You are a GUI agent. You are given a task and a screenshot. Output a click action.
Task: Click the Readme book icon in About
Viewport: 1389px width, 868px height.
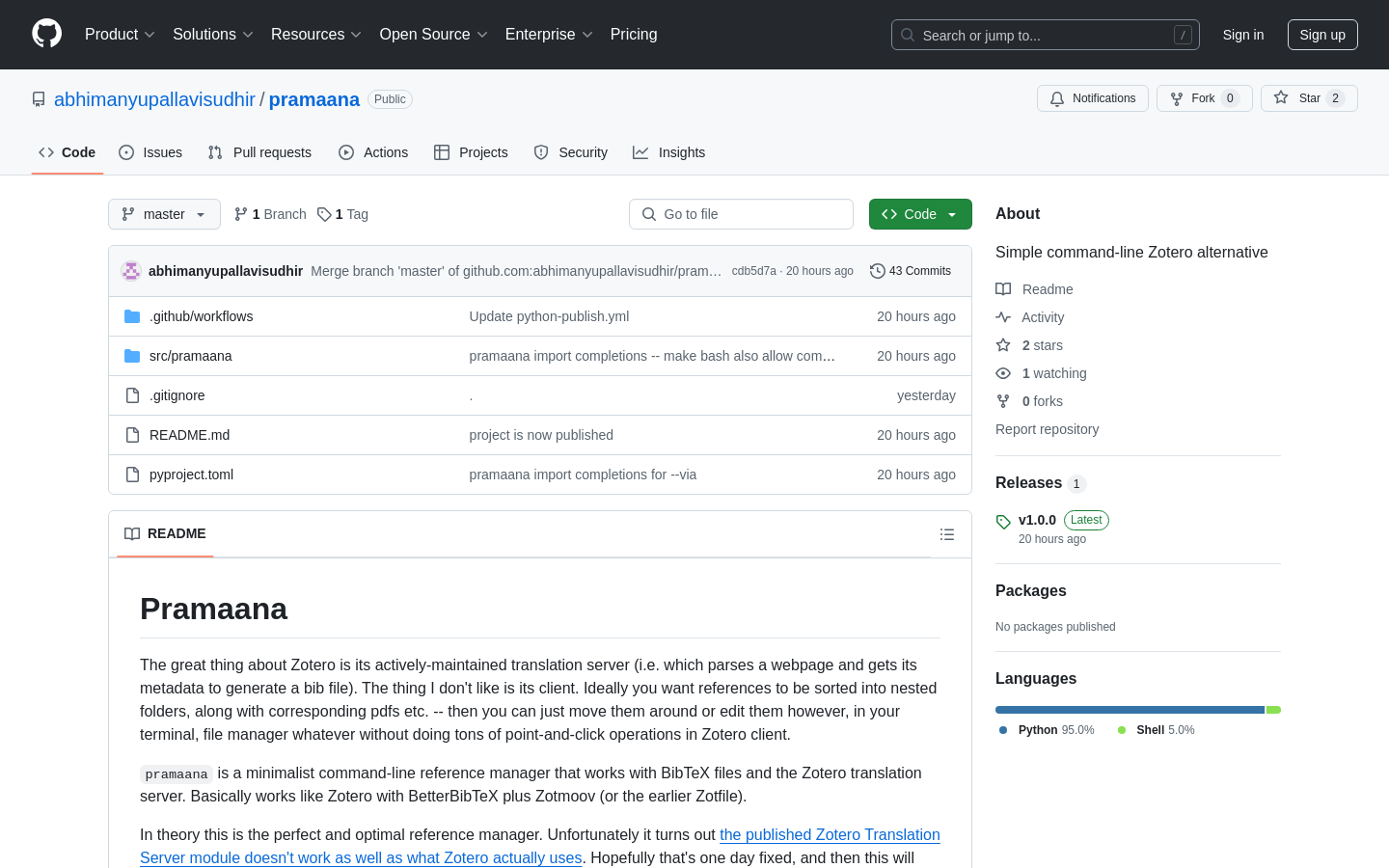pyautogui.click(x=1003, y=289)
